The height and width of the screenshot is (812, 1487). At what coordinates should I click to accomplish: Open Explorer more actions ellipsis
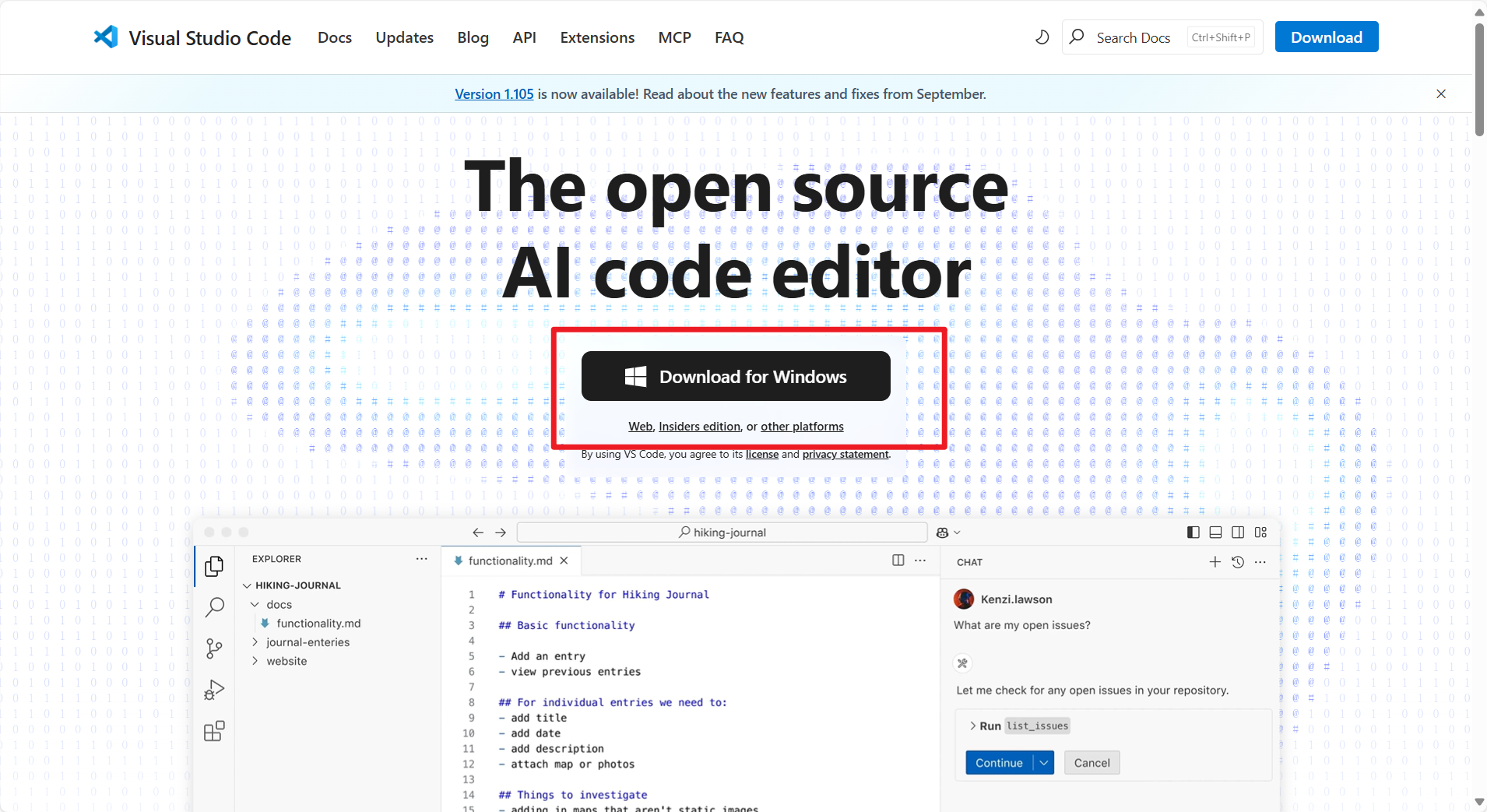421,559
